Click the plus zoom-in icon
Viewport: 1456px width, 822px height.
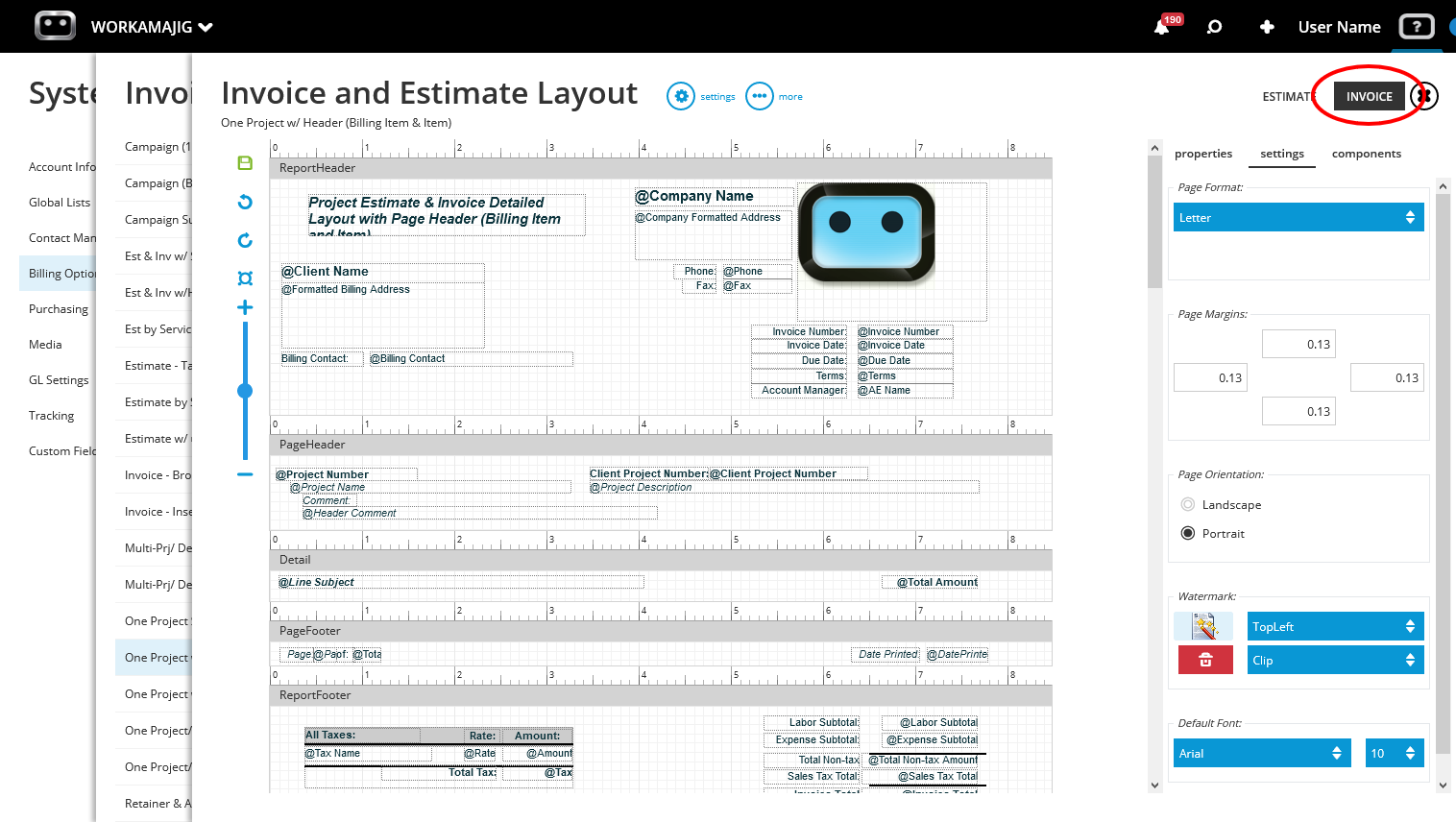(245, 307)
